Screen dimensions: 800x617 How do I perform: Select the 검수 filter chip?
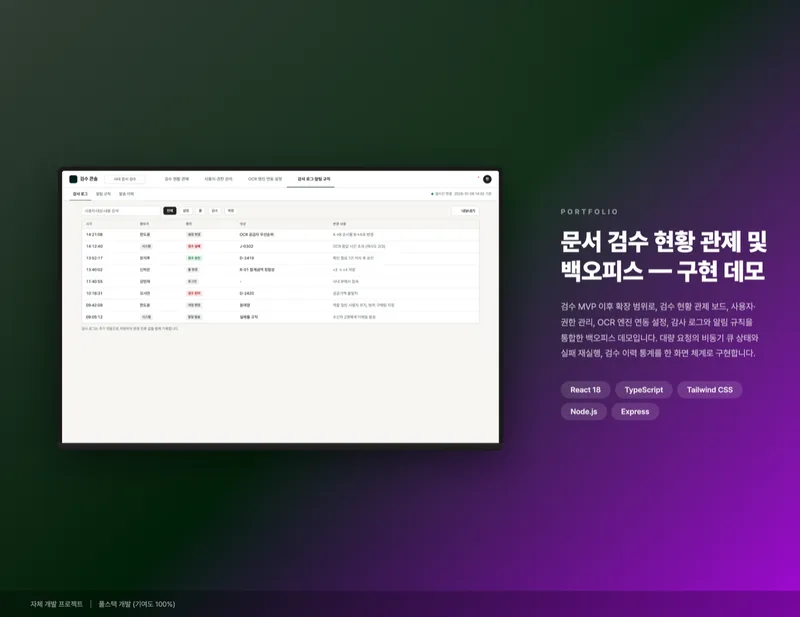tap(215, 211)
